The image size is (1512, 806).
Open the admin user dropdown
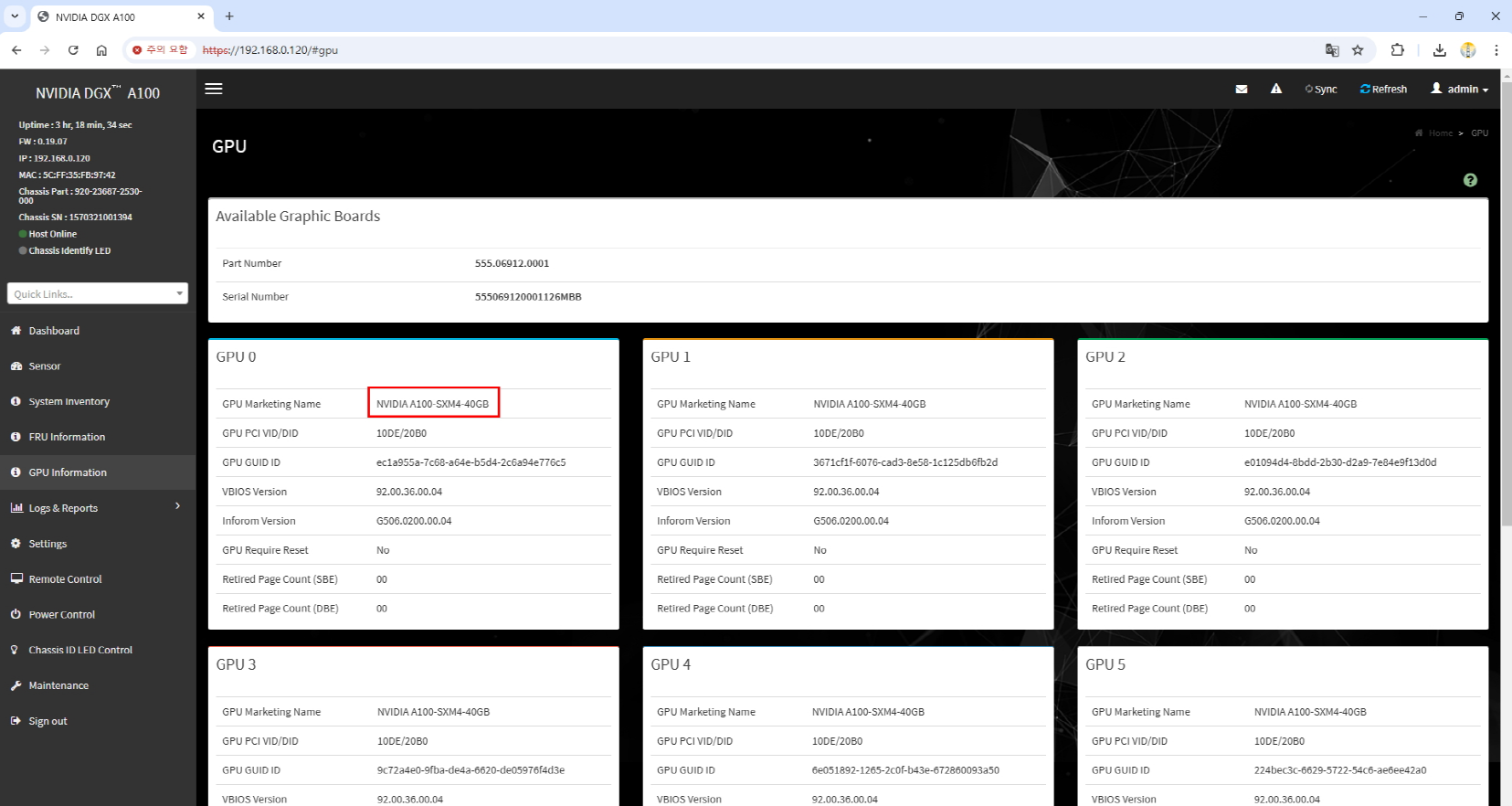click(x=1460, y=89)
